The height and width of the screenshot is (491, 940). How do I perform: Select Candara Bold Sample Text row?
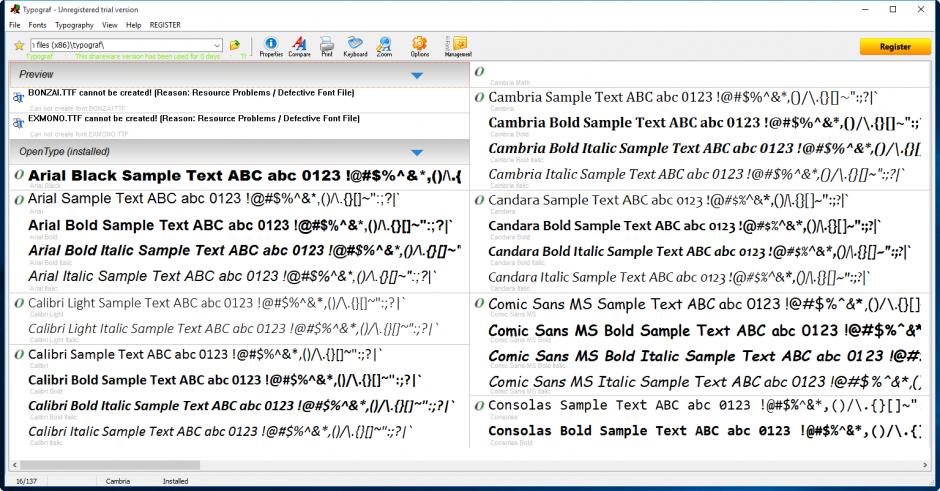click(x=685, y=226)
